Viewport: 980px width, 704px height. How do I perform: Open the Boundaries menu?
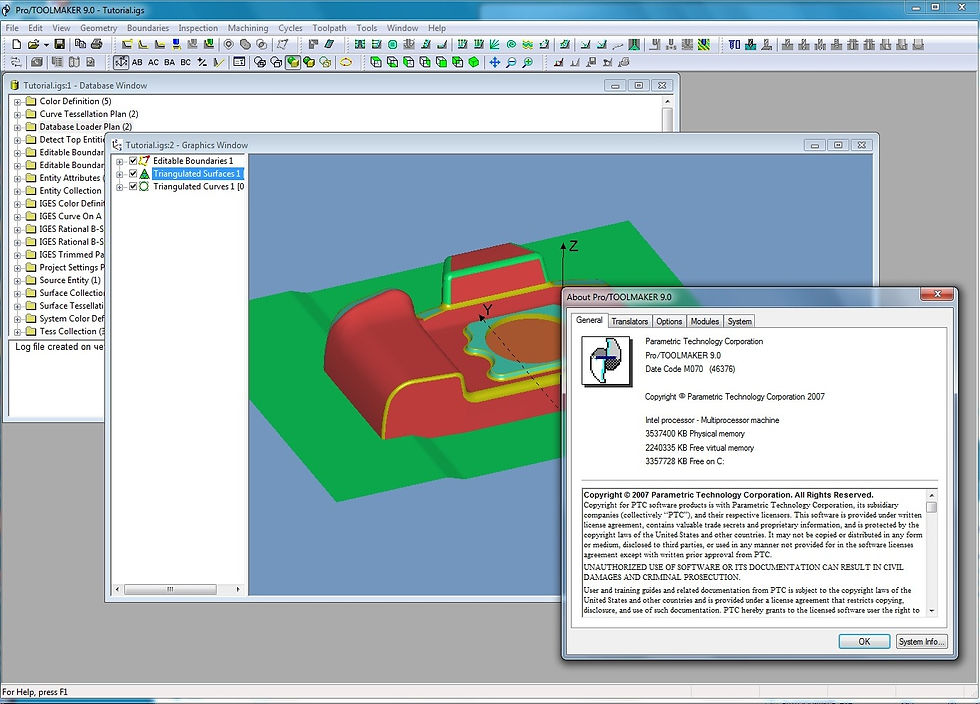click(148, 28)
